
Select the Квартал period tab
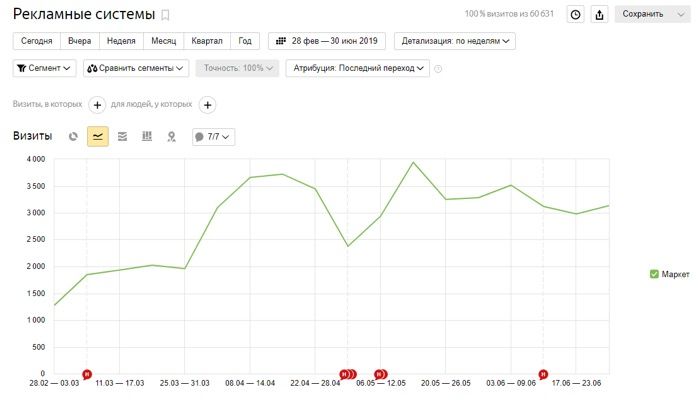pos(206,41)
